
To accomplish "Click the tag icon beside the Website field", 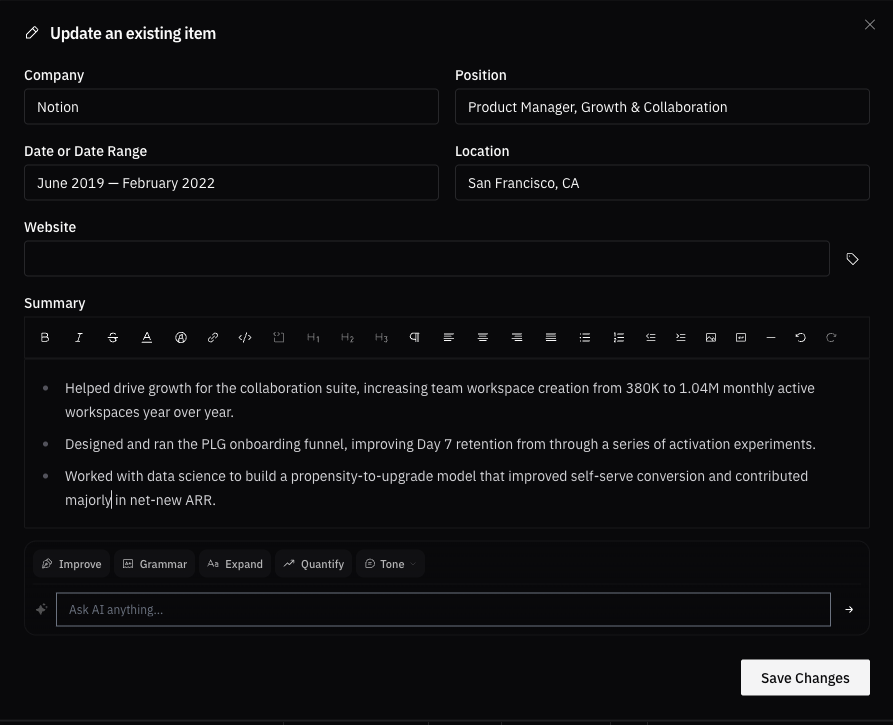I will point(852,258).
